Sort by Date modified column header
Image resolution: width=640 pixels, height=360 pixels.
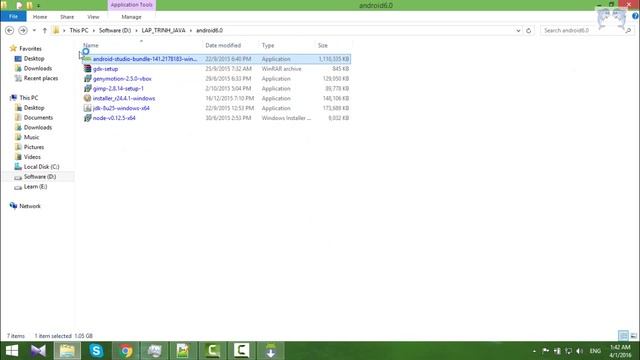(223, 45)
